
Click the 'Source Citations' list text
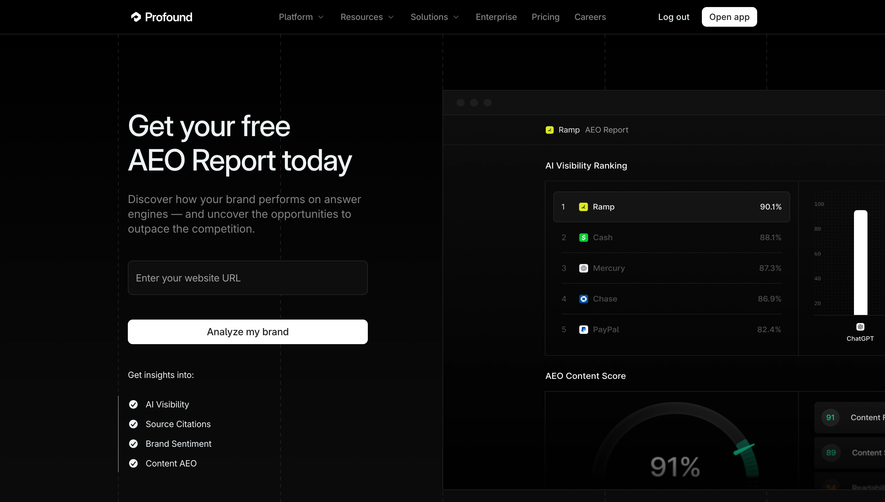pyautogui.click(x=178, y=424)
